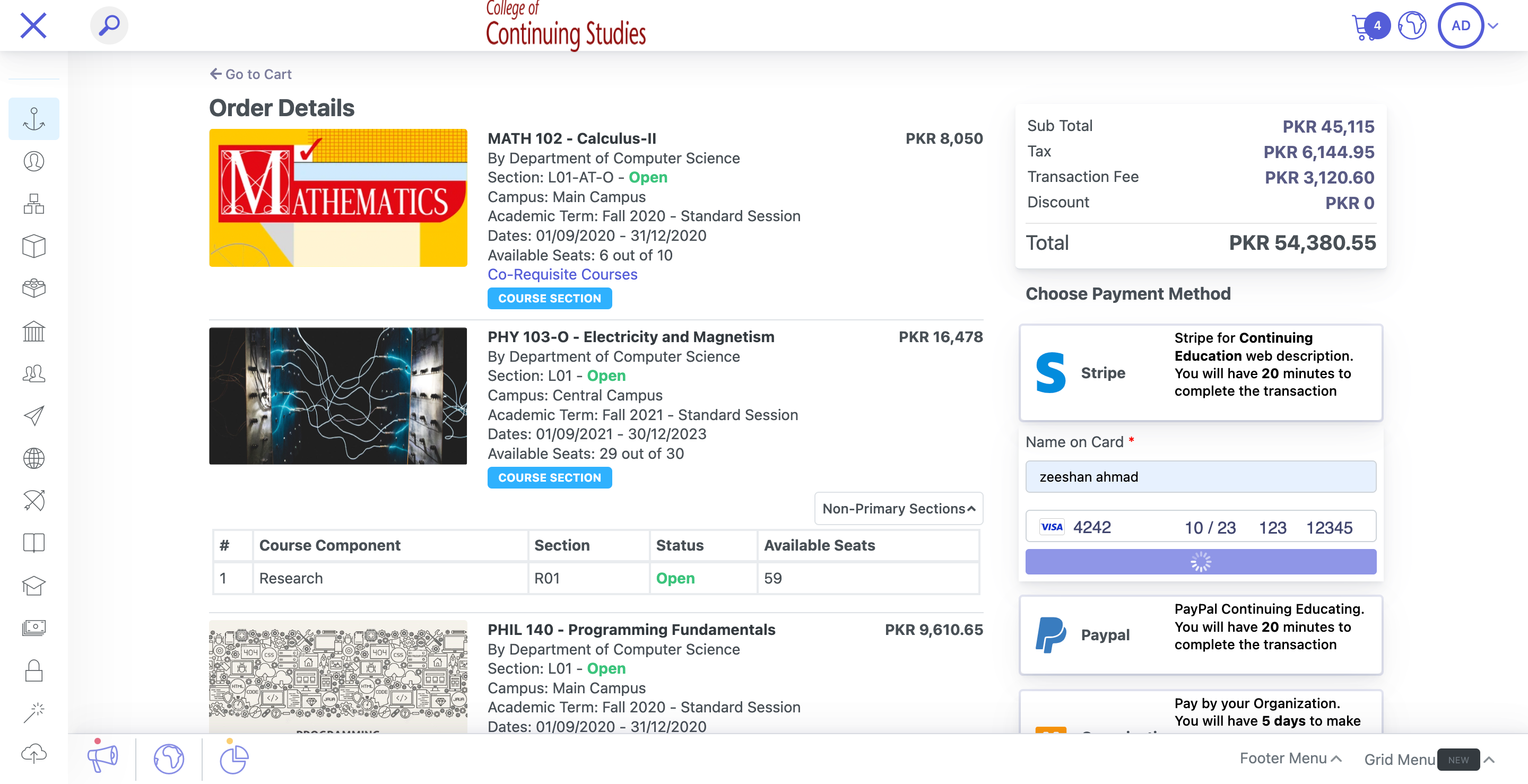This screenshot has width=1528, height=784.
Task: Click the Mathematics course thumbnail
Action: [338, 197]
